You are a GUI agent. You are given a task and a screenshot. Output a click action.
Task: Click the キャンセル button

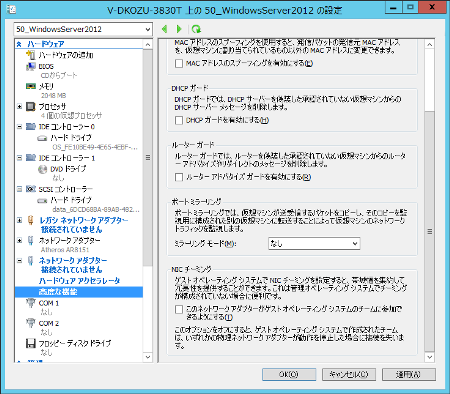pyautogui.click(x=349, y=374)
